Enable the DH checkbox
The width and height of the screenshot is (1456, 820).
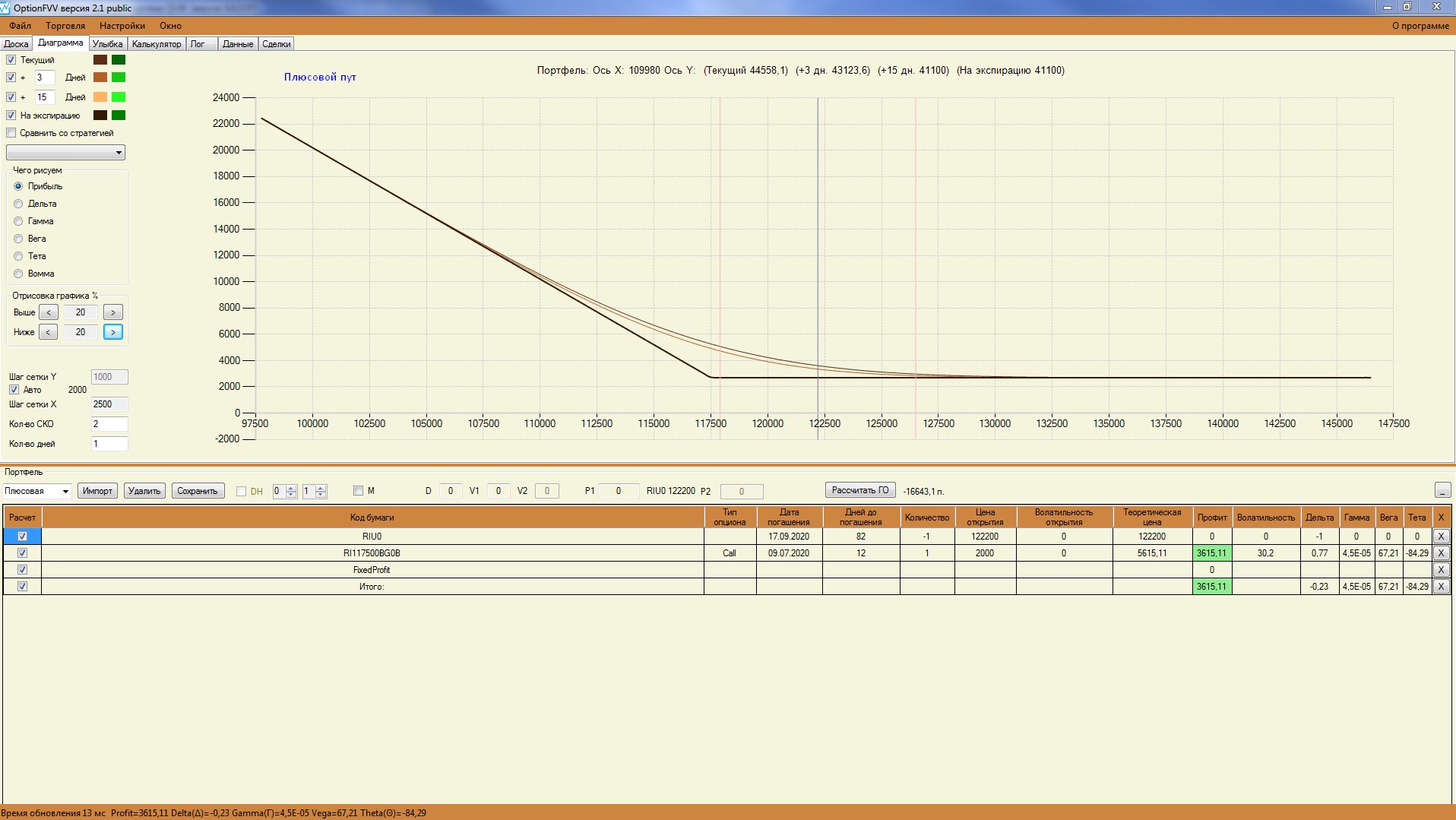[x=242, y=492]
